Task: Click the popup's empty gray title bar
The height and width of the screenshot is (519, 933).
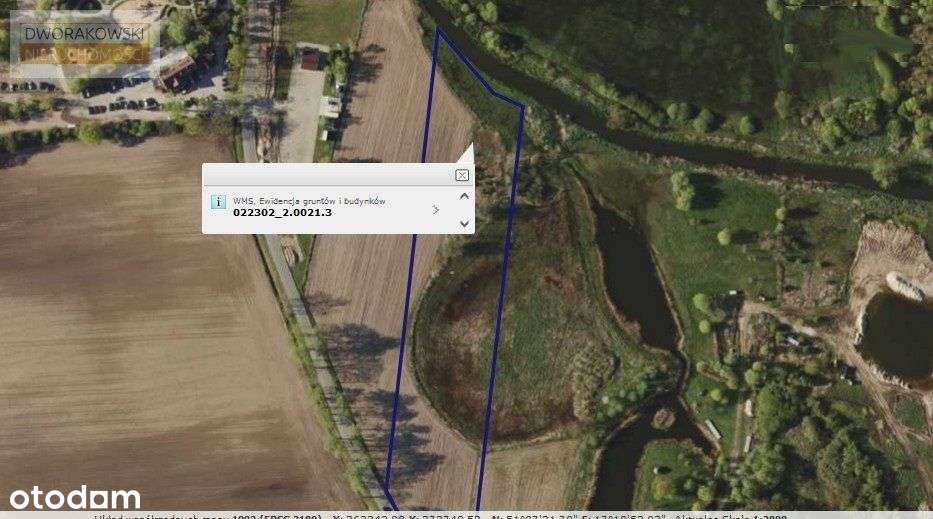Action: pyautogui.click(x=329, y=175)
